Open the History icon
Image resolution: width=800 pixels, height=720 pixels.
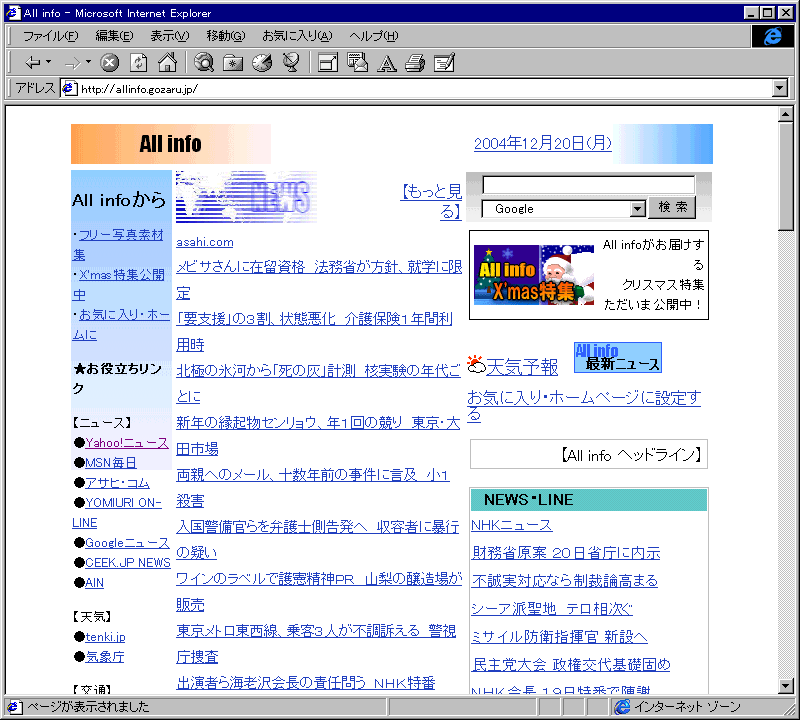pyautogui.click(x=262, y=63)
